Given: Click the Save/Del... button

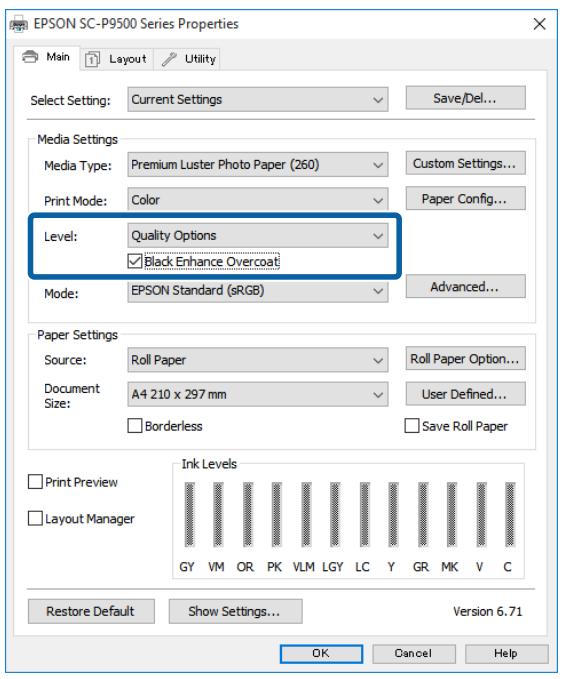Looking at the screenshot, I should (x=465, y=98).
